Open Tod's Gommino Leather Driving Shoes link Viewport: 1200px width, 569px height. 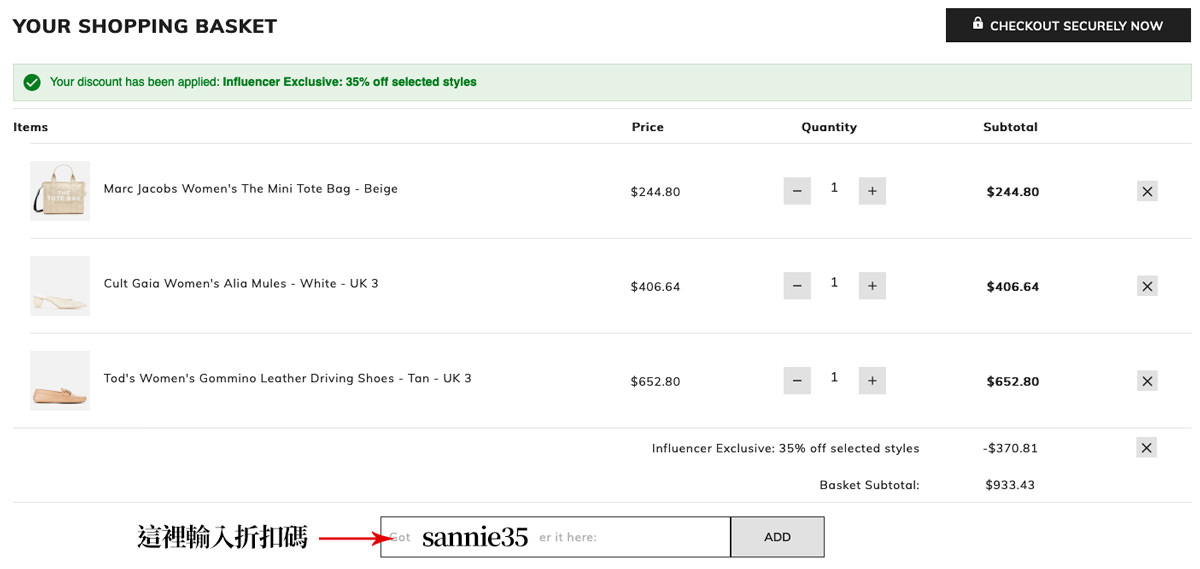[x=287, y=379]
